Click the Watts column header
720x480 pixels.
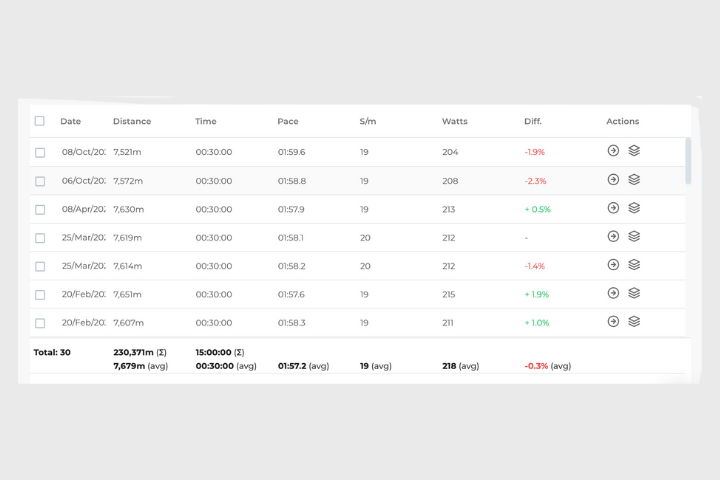(454, 122)
